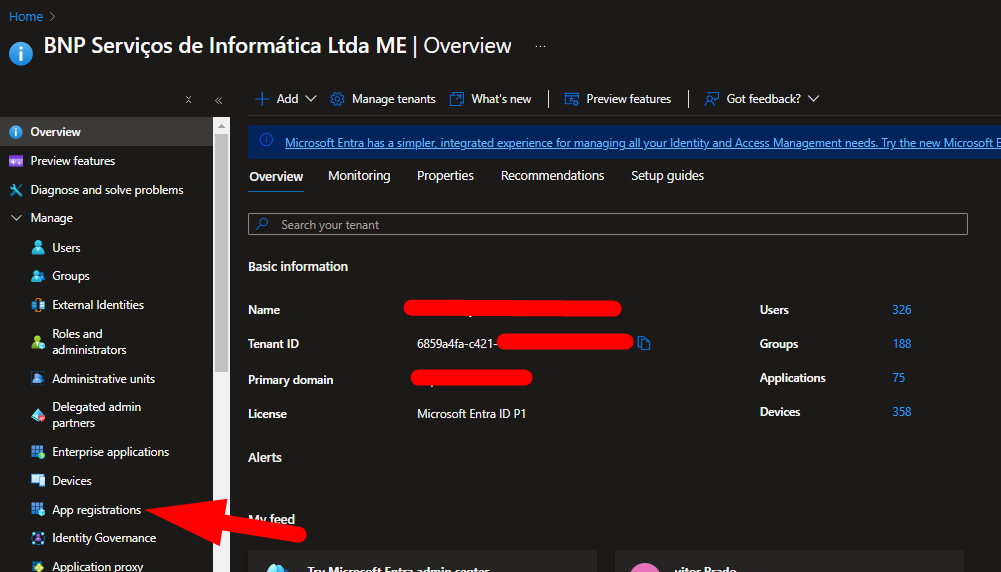Open External Identities via its icon

coord(38,305)
